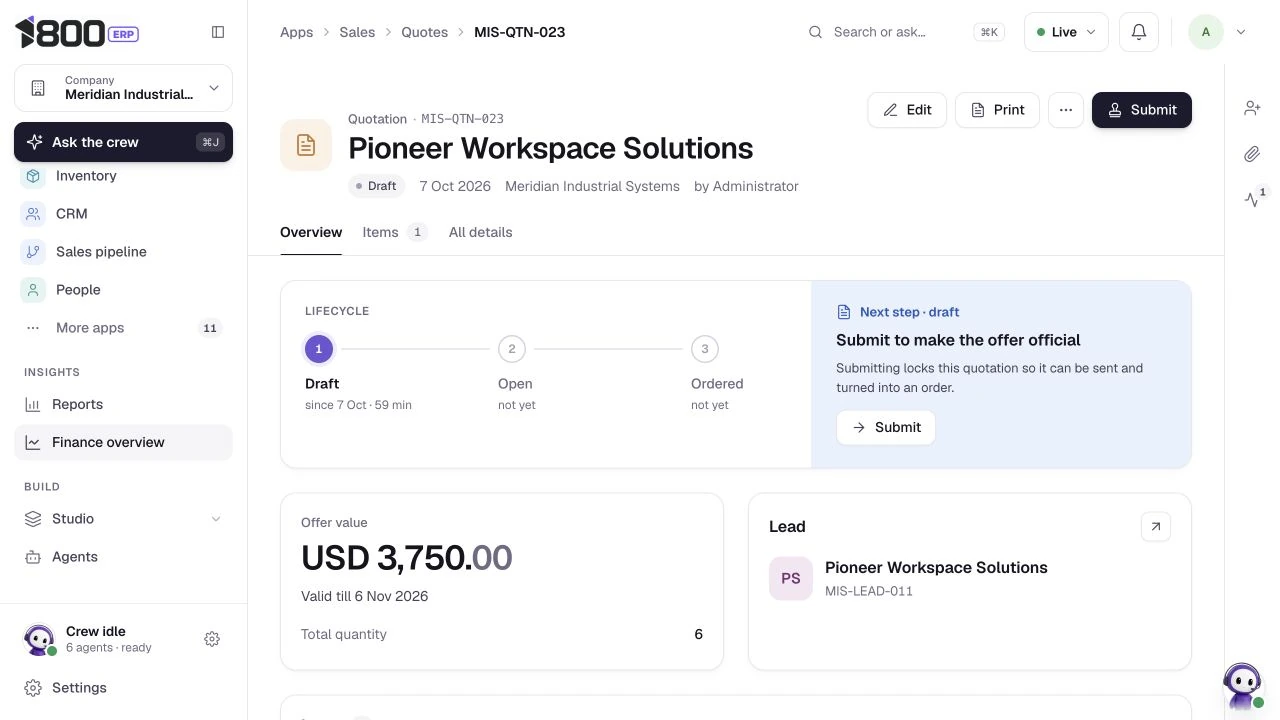Collapse the sidebar panel icon
The height and width of the screenshot is (720, 1280).
[x=218, y=32]
